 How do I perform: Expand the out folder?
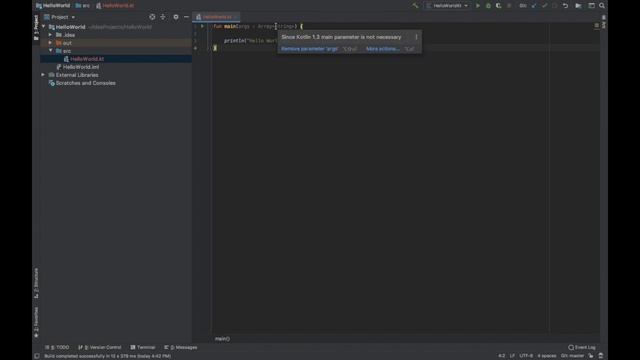(51, 43)
